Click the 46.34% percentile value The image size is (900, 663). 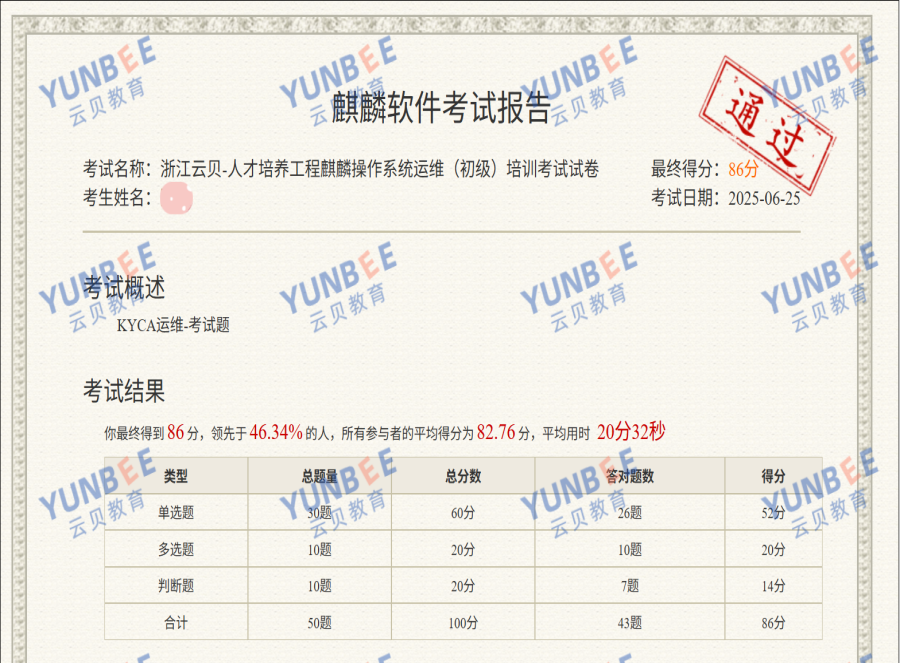point(276,432)
